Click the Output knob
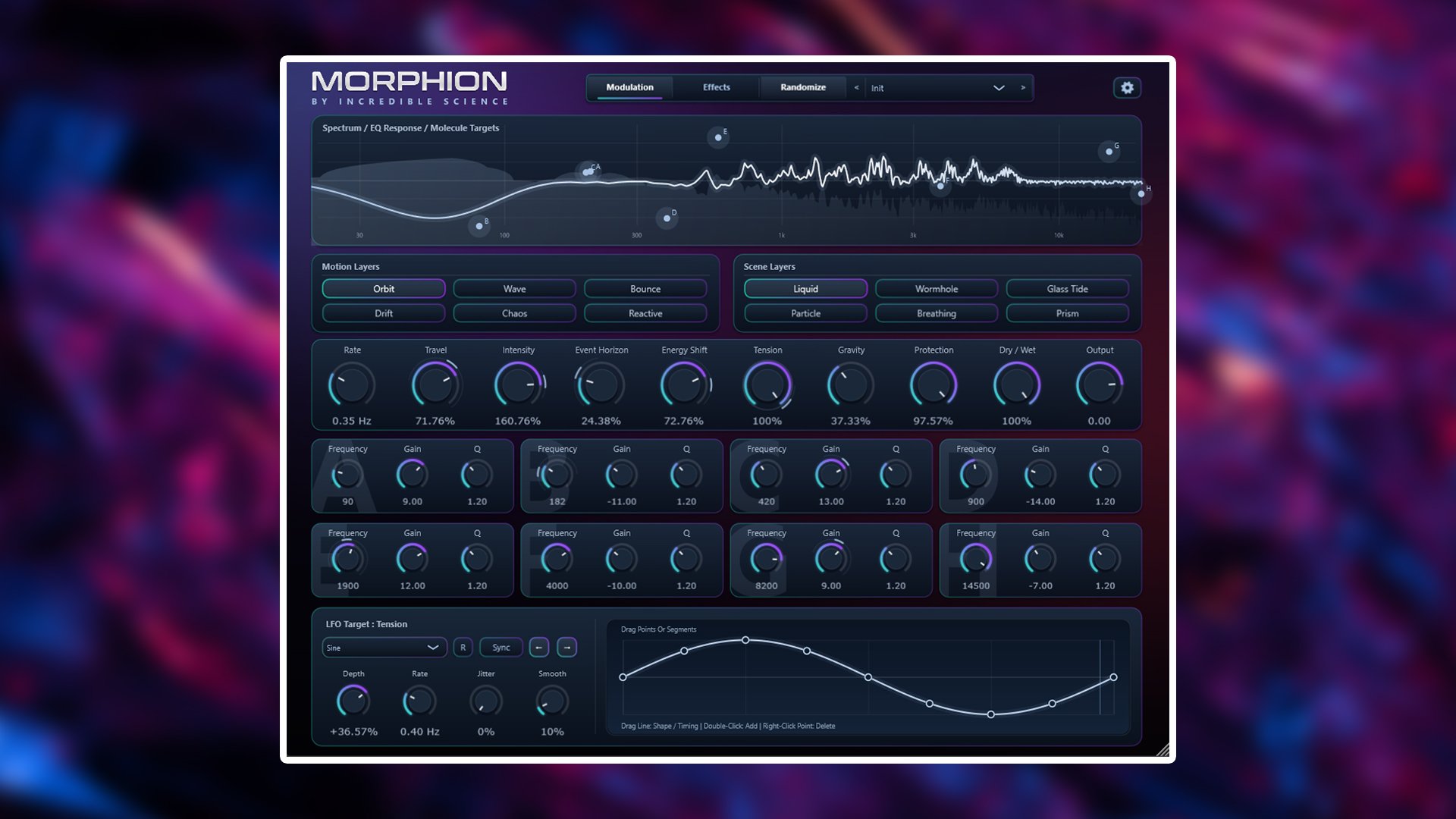 (1100, 385)
